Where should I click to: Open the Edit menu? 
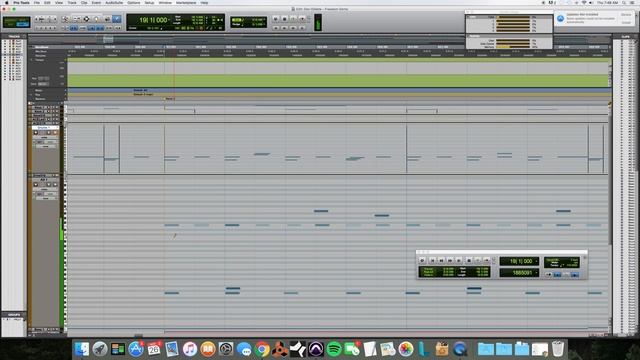(x=47, y=2)
